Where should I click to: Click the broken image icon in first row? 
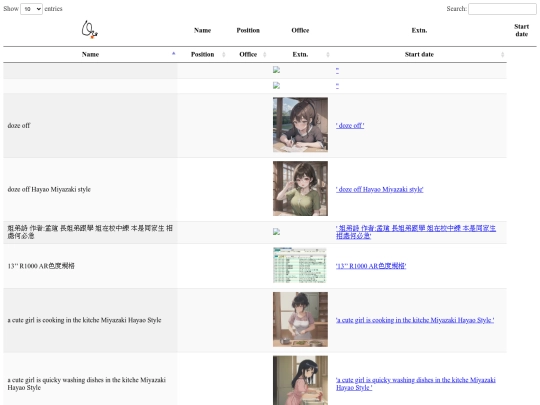[x=276, y=70]
